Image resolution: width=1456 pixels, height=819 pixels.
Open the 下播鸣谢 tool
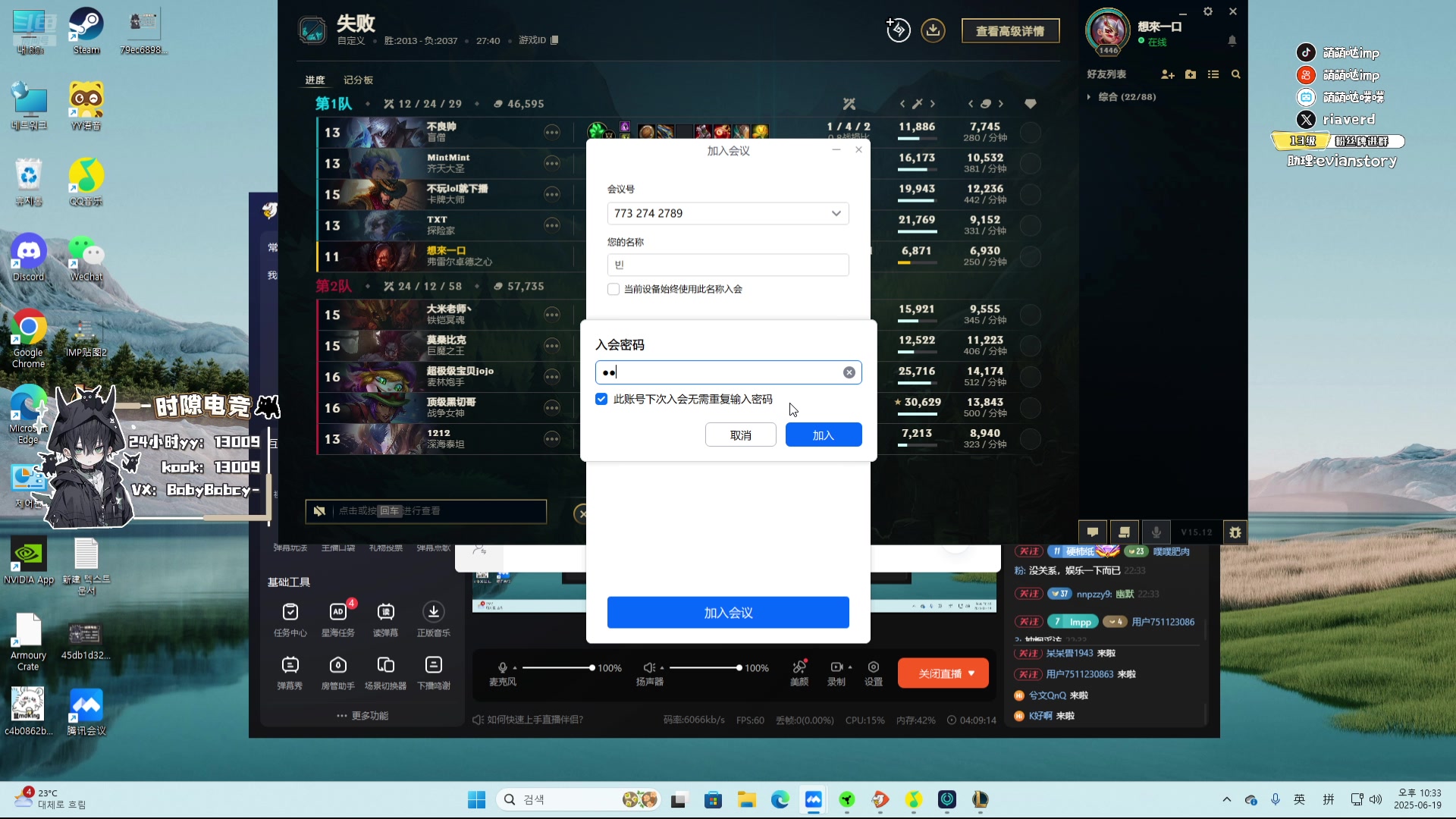(x=433, y=672)
